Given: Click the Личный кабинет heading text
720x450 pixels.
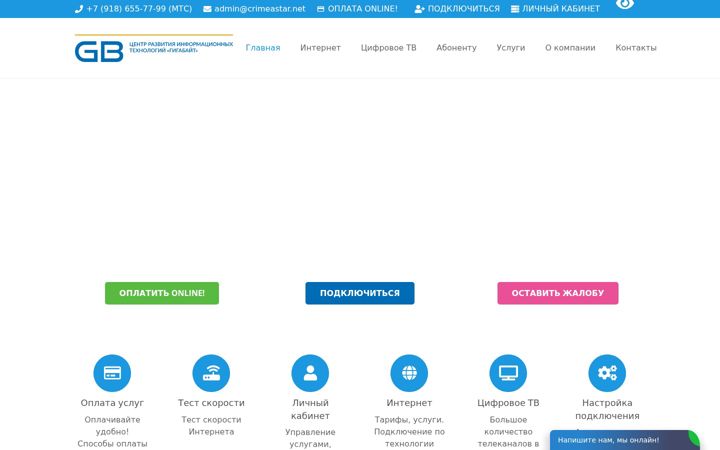Looking at the screenshot, I should click(310, 409).
